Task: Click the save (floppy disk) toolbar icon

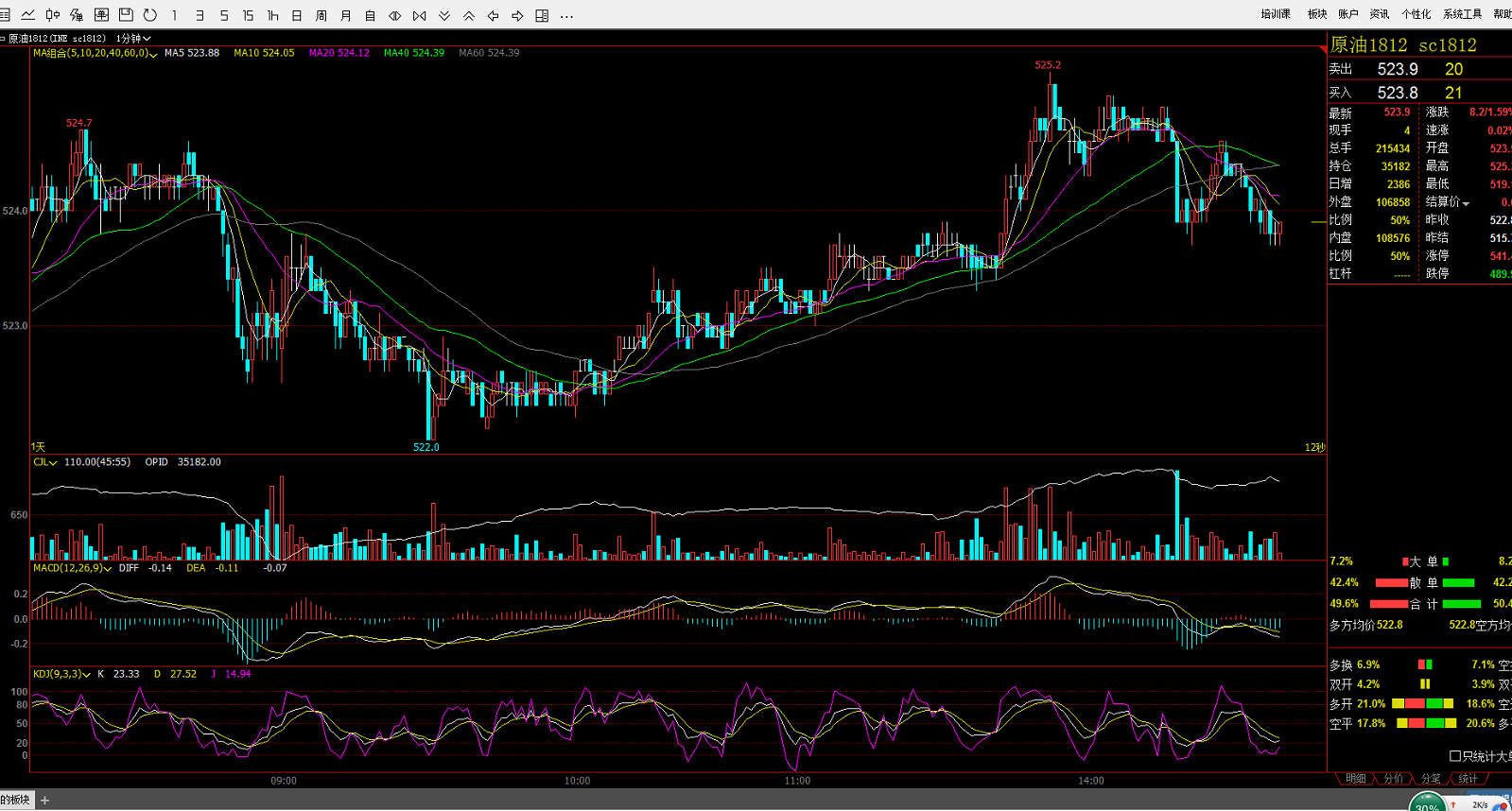Action: (126, 15)
